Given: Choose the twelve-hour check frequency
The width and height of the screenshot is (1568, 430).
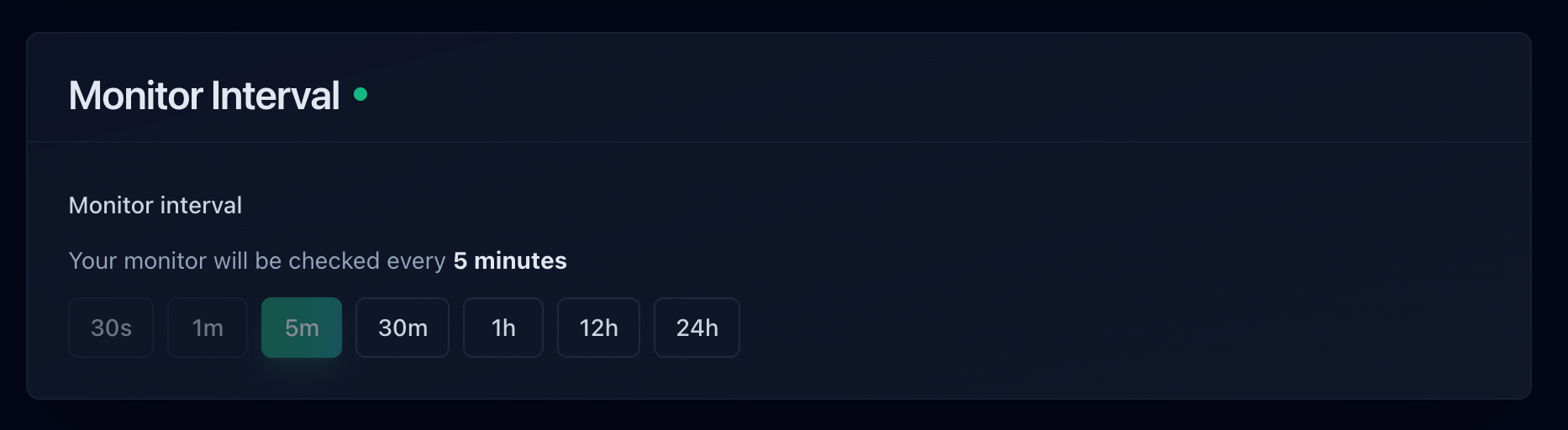Looking at the screenshot, I should click(x=598, y=328).
